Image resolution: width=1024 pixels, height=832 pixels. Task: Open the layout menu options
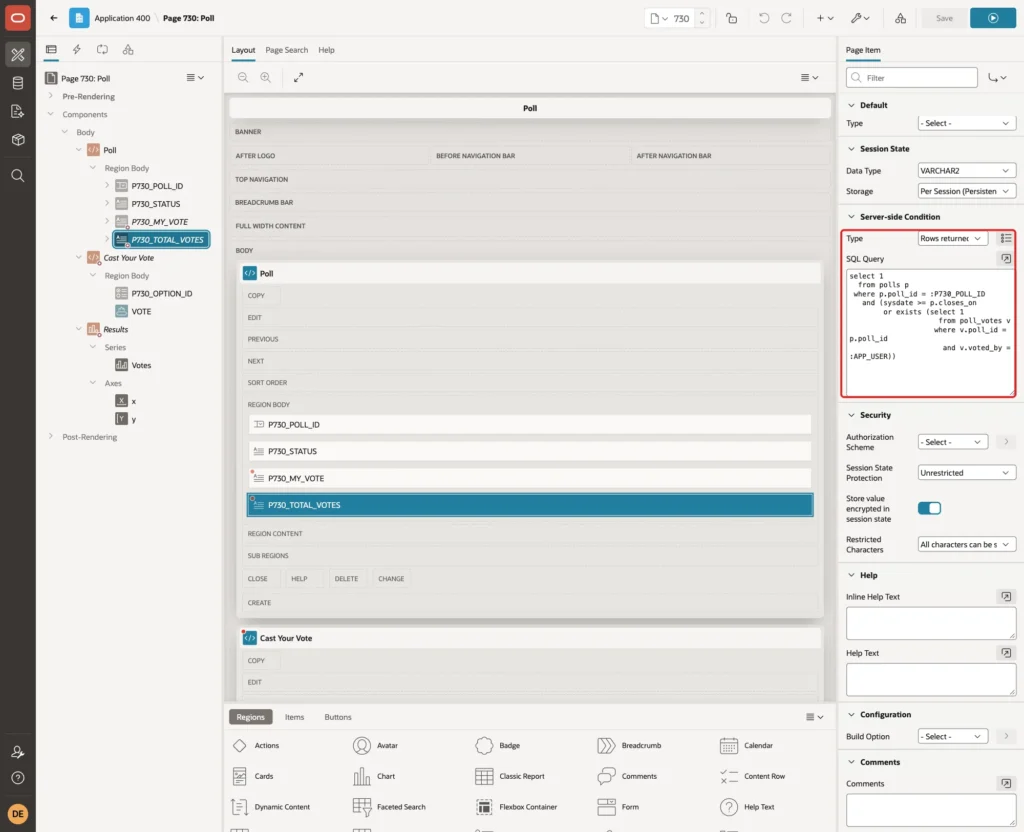(x=809, y=77)
